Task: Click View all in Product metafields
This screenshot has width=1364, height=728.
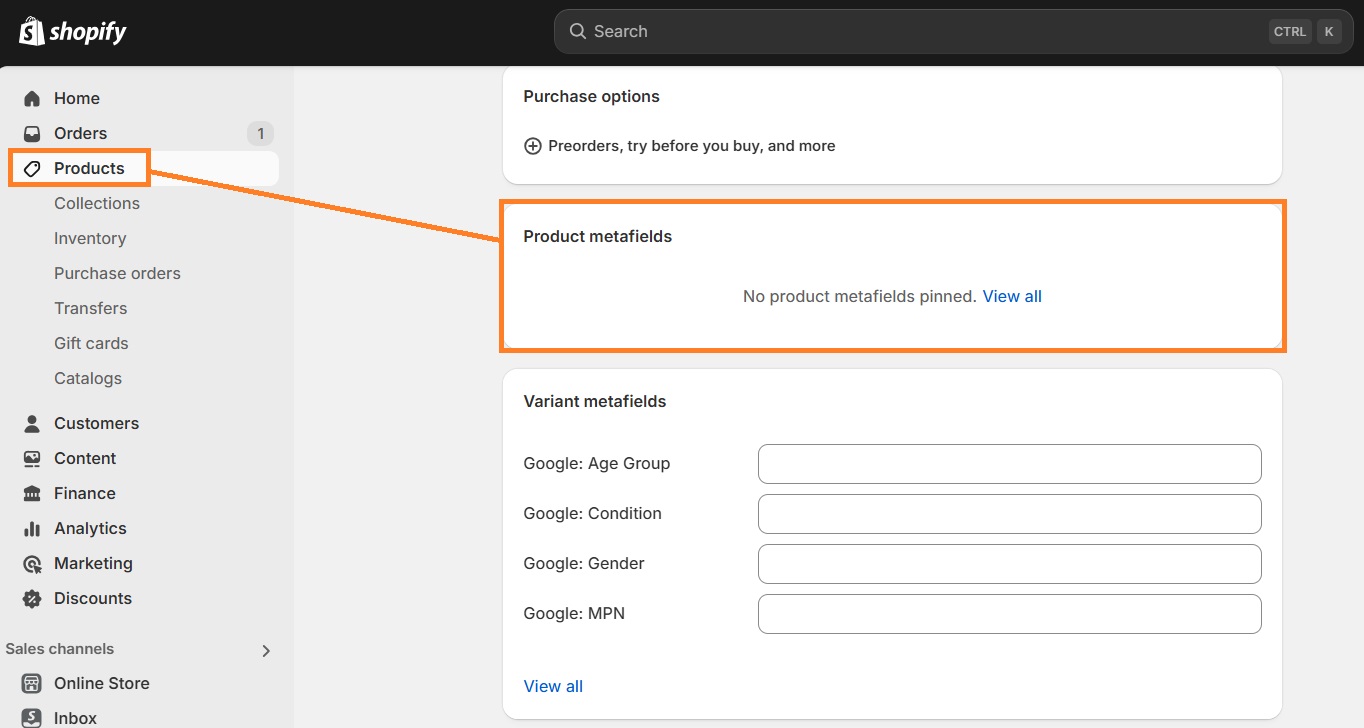Action: [1012, 296]
